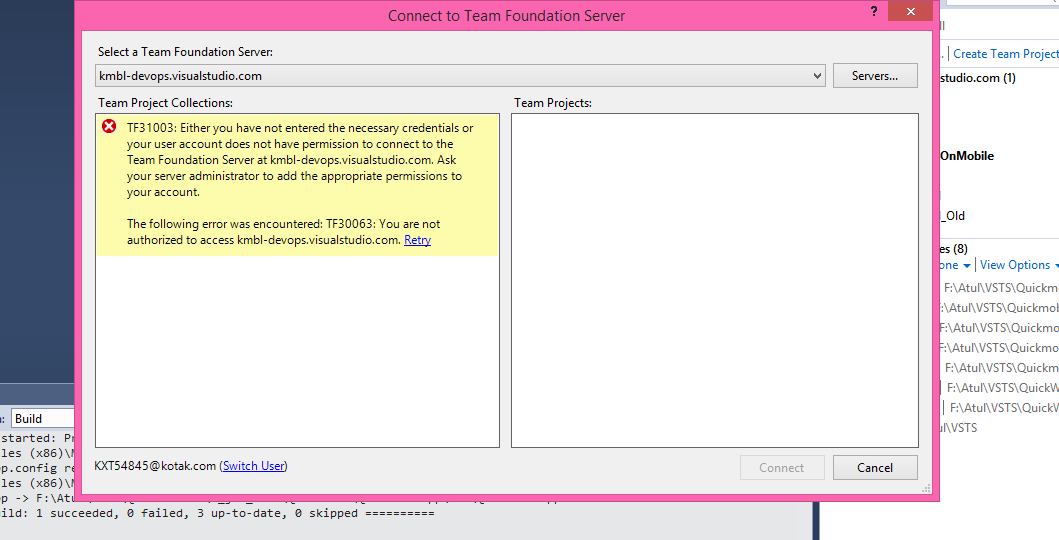Click the dialog resize grip corner
This screenshot has height=540, width=1059.
(x=926, y=488)
